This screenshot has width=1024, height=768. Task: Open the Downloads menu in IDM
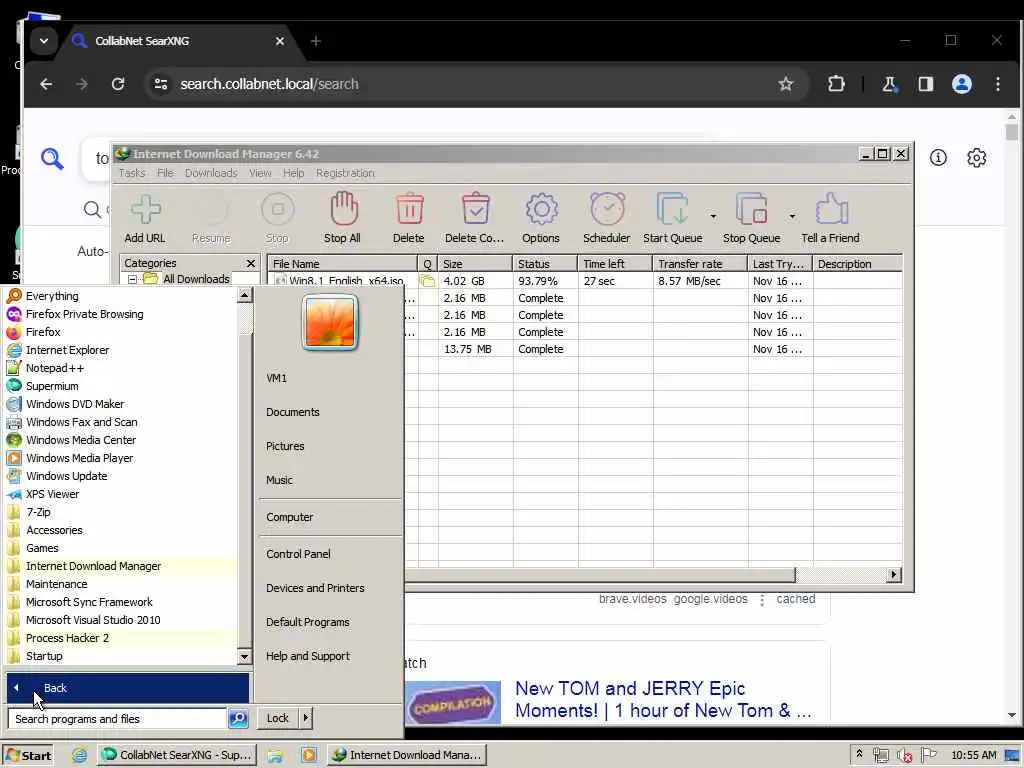211,173
